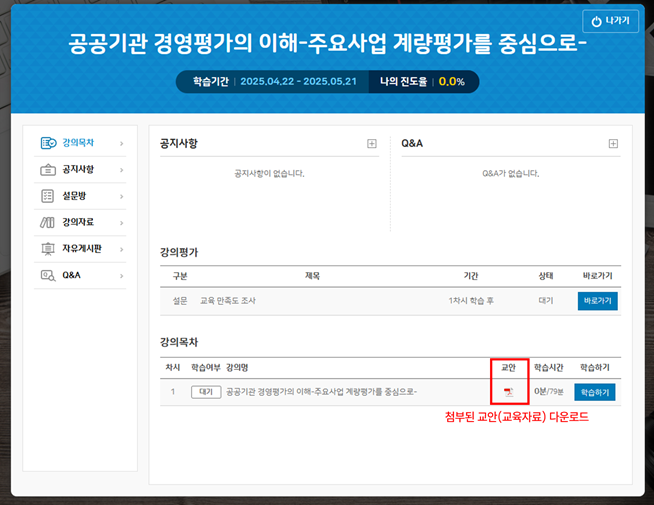The height and width of the screenshot is (505, 654).
Task: Open more 공지사항 with the plus icon
Action: click(x=372, y=144)
